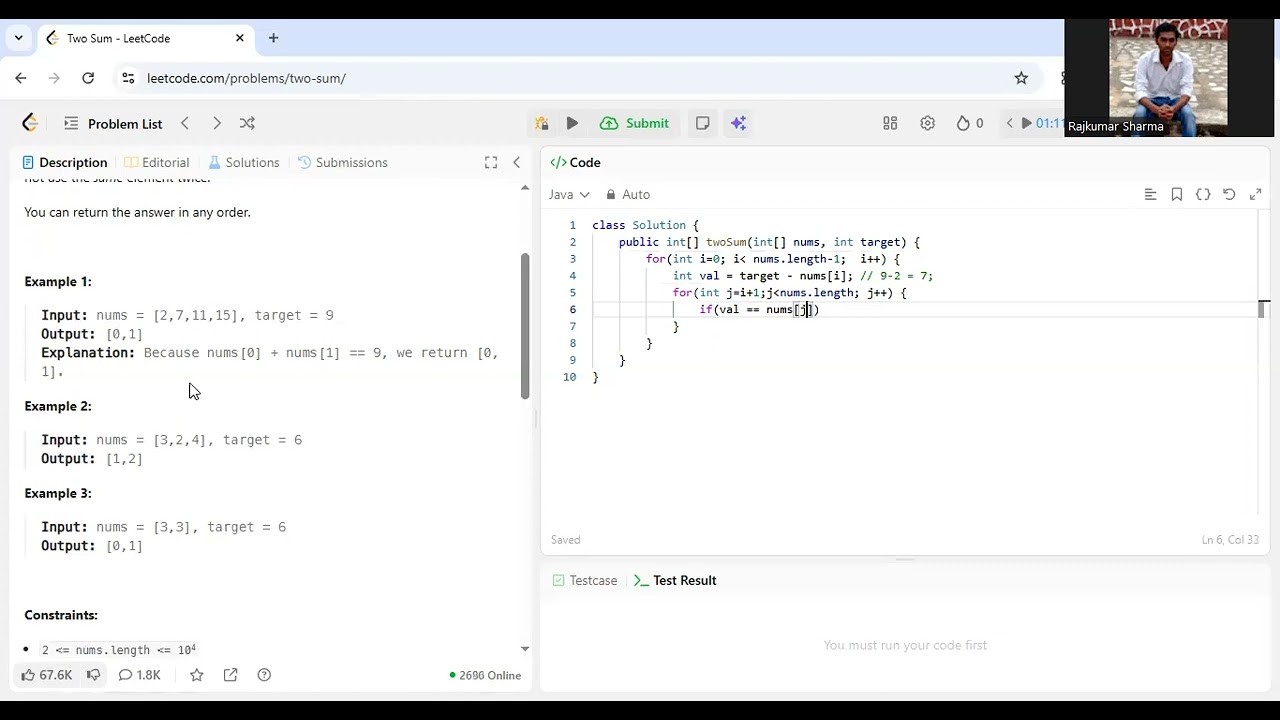Switch to the Submissions tab
Image resolution: width=1280 pixels, height=720 pixels.
coord(343,162)
